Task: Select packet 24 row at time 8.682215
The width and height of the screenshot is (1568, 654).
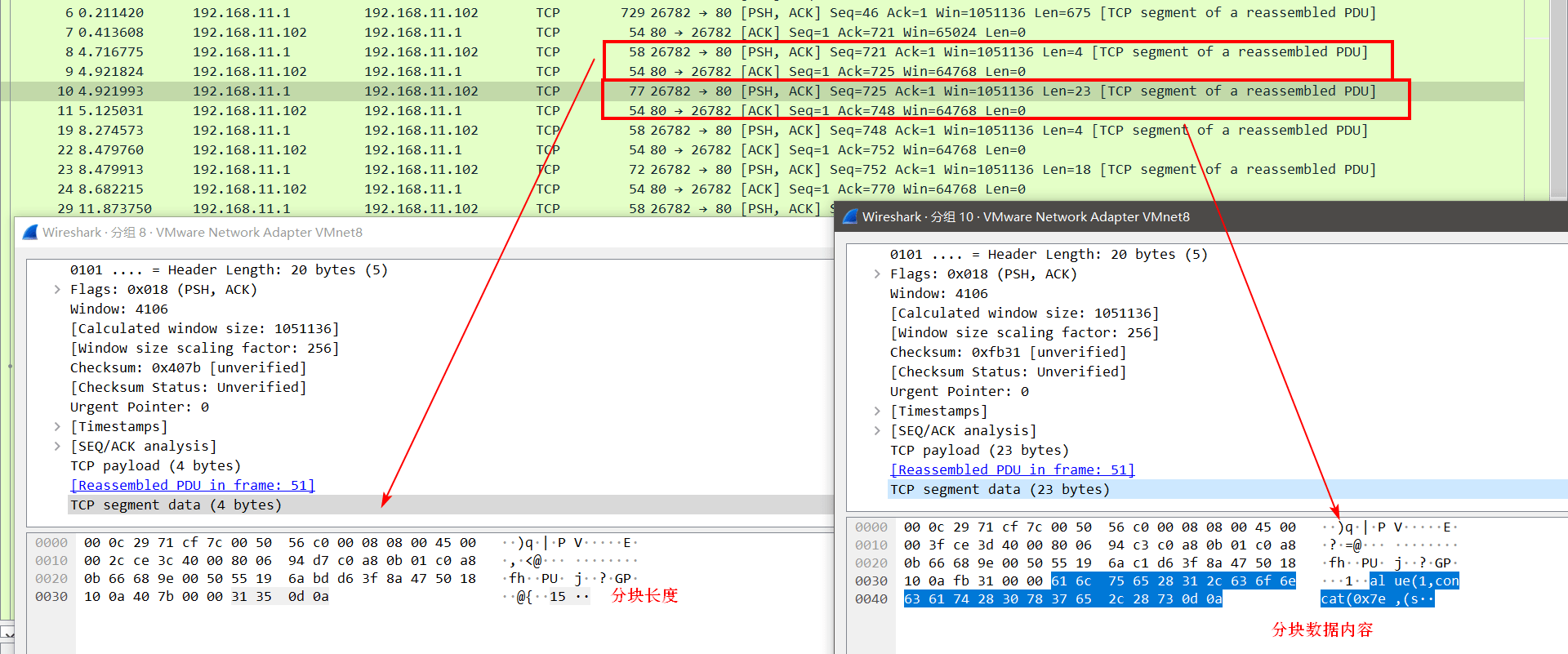Action: [762, 189]
